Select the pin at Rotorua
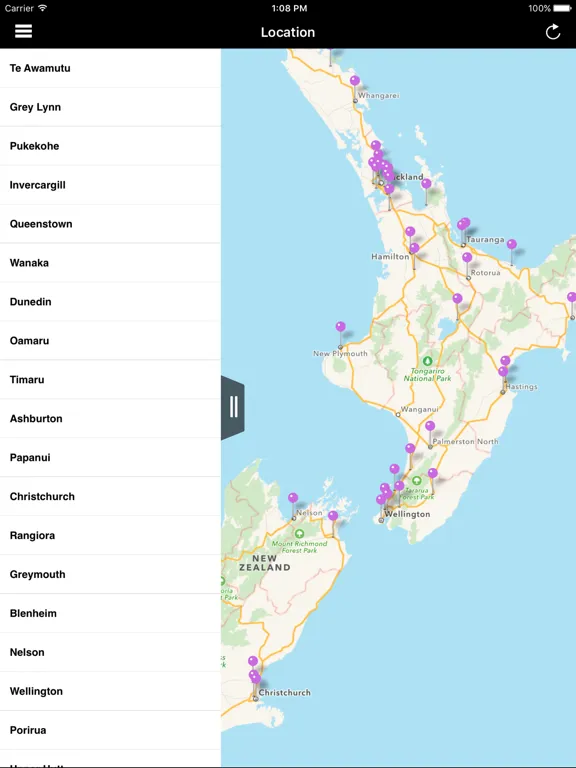Screen dimensions: 576x768 pyautogui.click(x=467, y=257)
